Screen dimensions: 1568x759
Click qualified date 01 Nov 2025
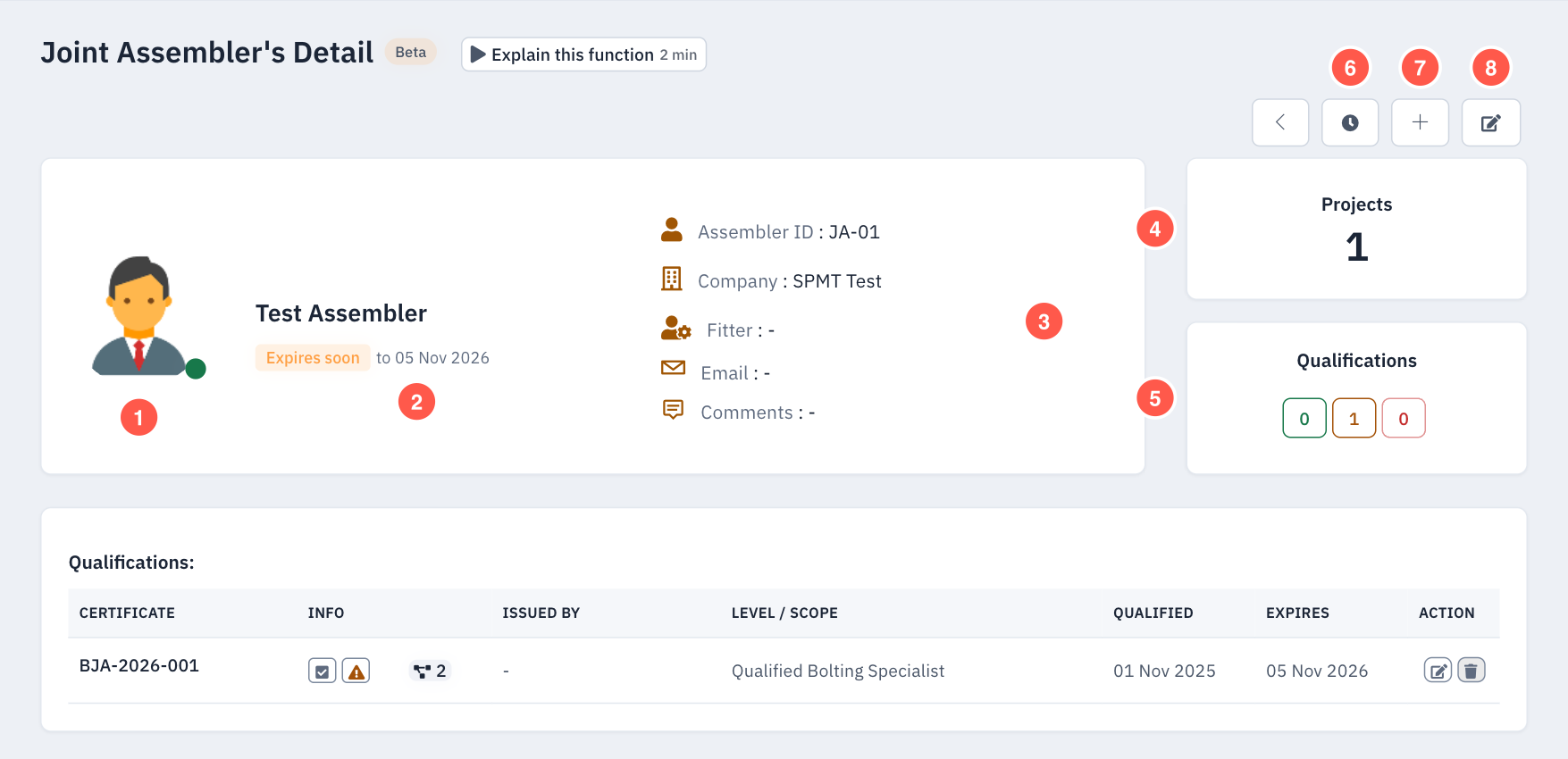(x=1164, y=671)
